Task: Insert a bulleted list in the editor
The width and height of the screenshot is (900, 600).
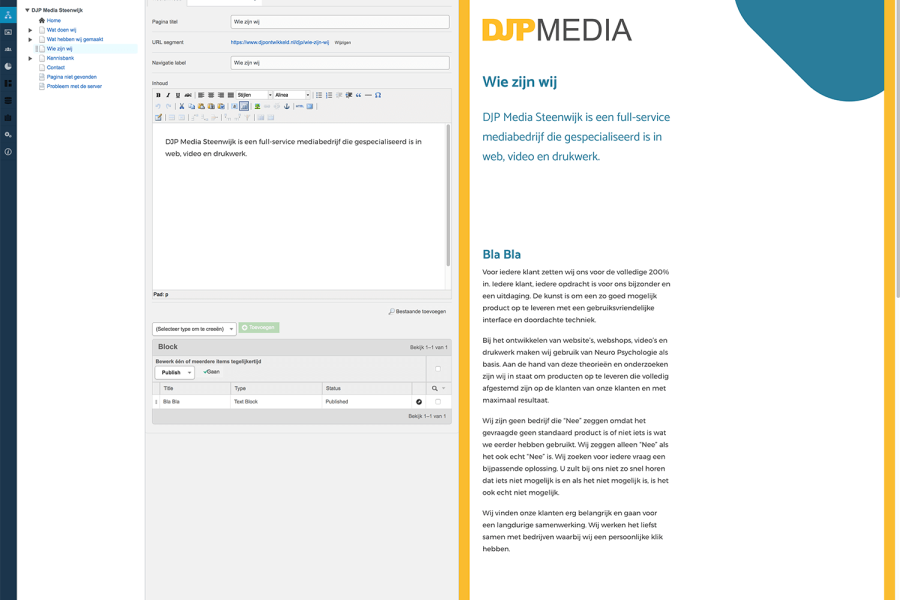Action: pyautogui.click(x=319, y=95)
